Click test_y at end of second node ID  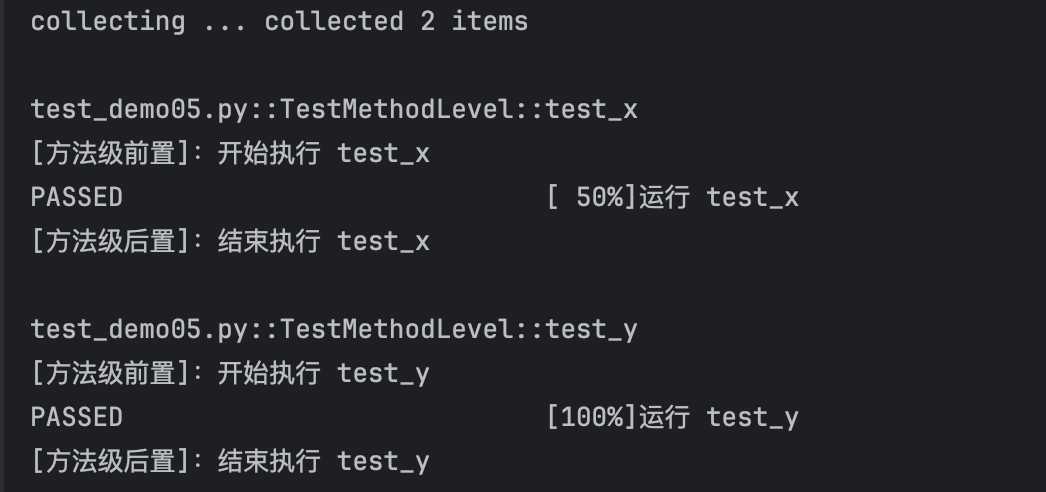coord(591,329)
